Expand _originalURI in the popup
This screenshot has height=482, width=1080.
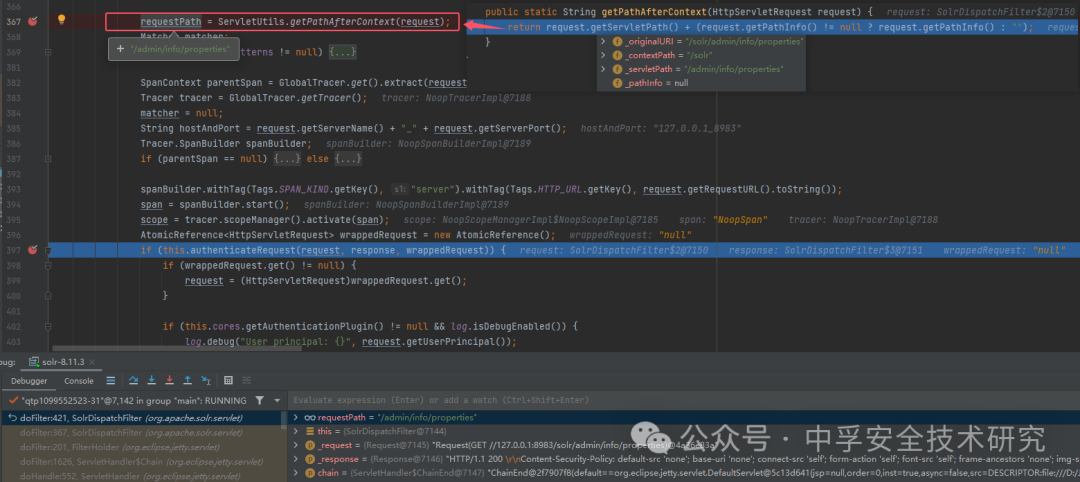point(603,41)
